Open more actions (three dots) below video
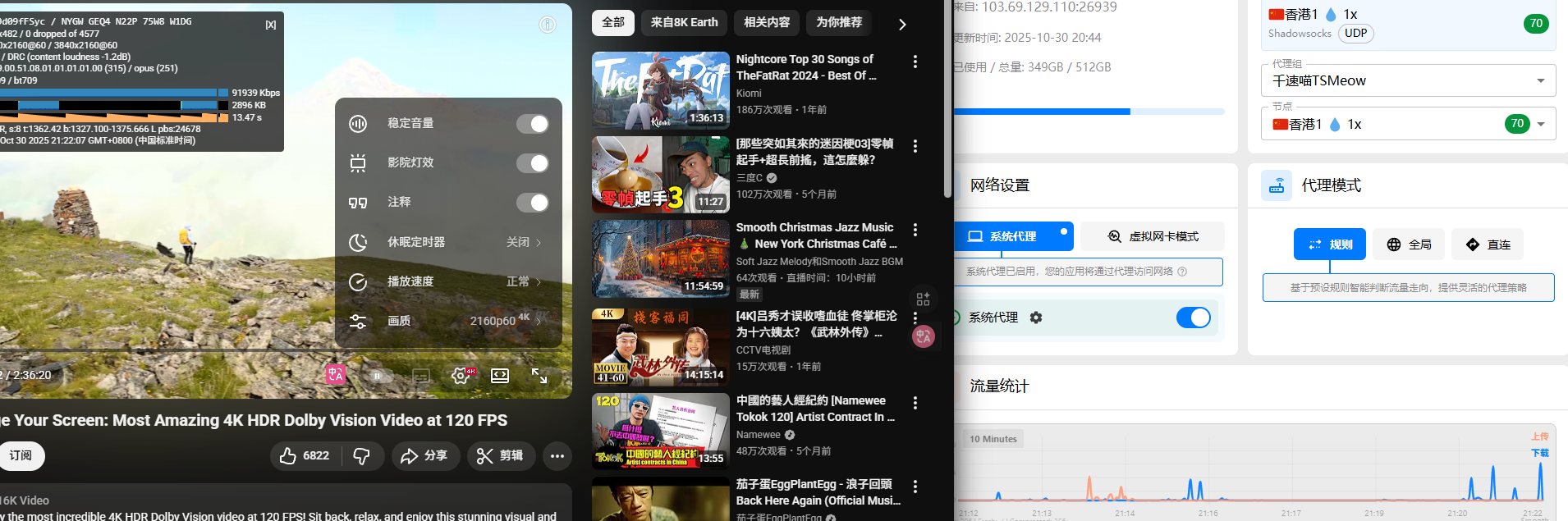Viewport: 1568px width, 521px height. (x=557, y=456)
